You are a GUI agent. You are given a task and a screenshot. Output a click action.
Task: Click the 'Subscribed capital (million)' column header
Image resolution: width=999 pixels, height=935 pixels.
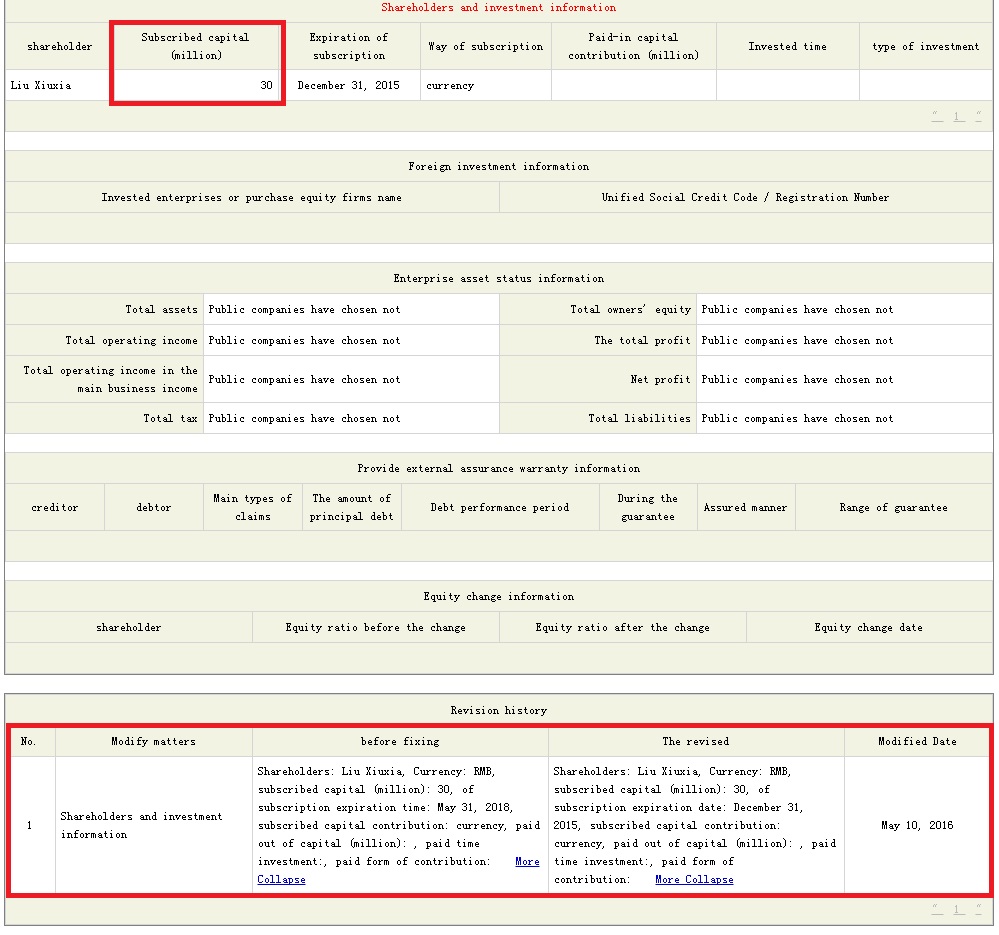click(x=196, y=46)
